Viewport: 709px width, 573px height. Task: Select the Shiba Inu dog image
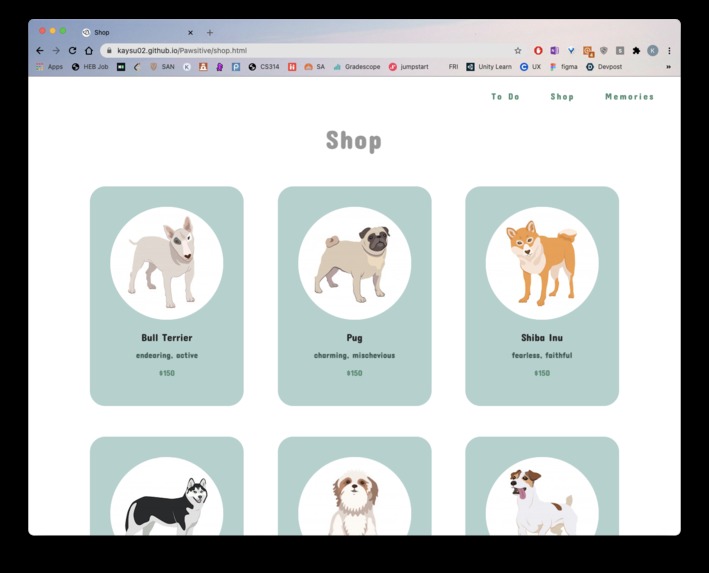(x=542, y=263)
